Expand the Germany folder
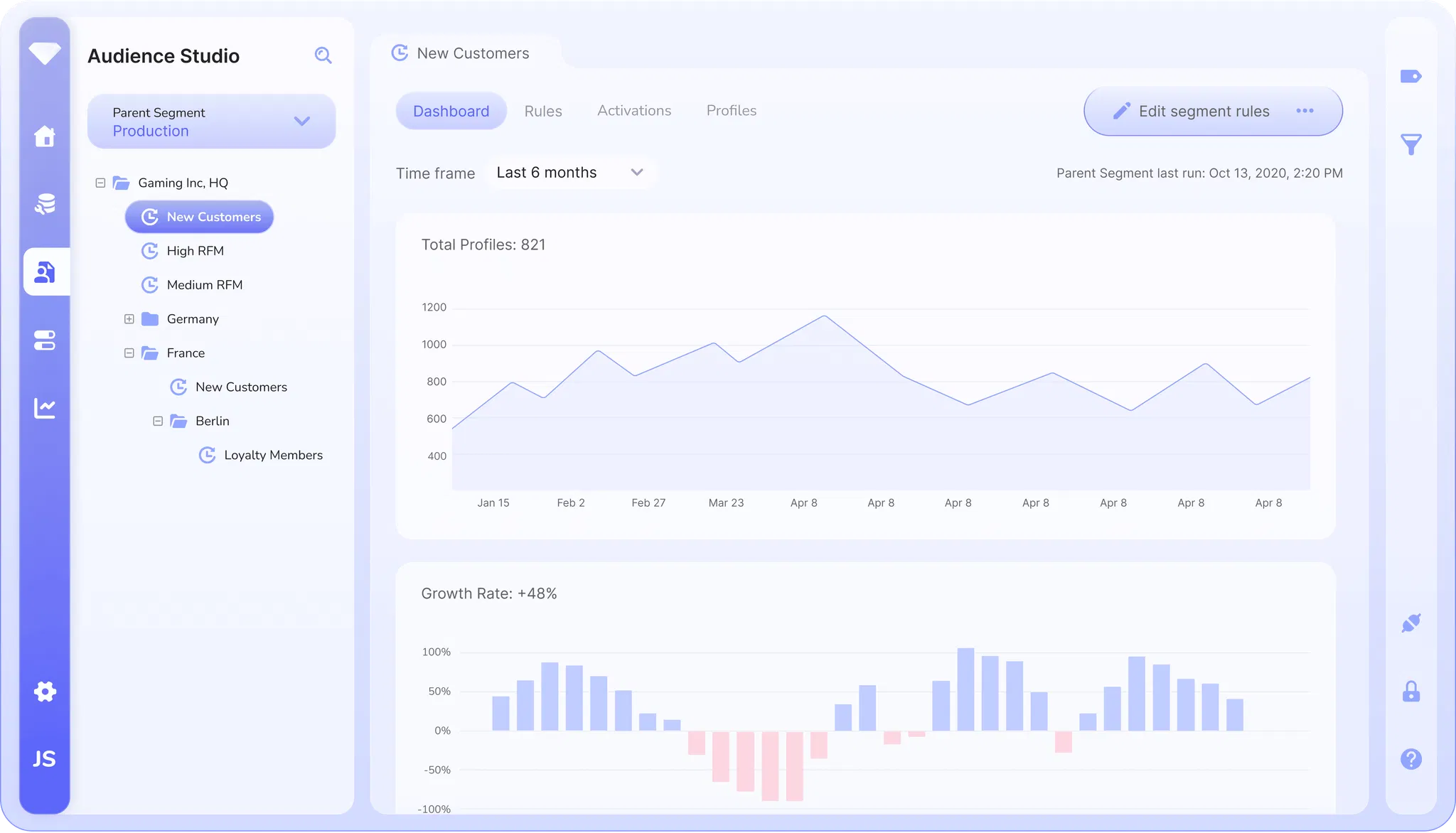 pos(129,319)
